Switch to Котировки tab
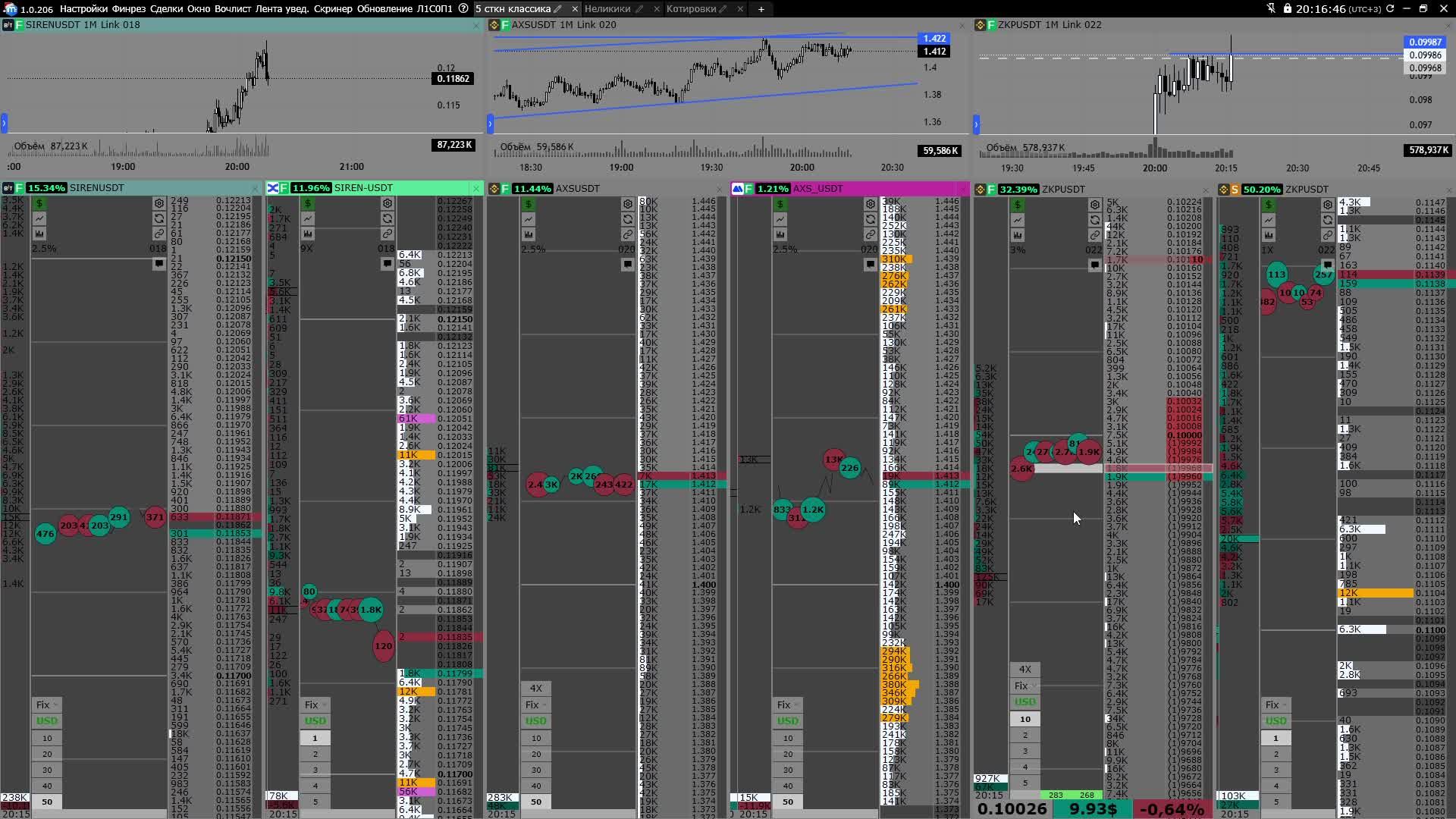 tap(690, 9)
